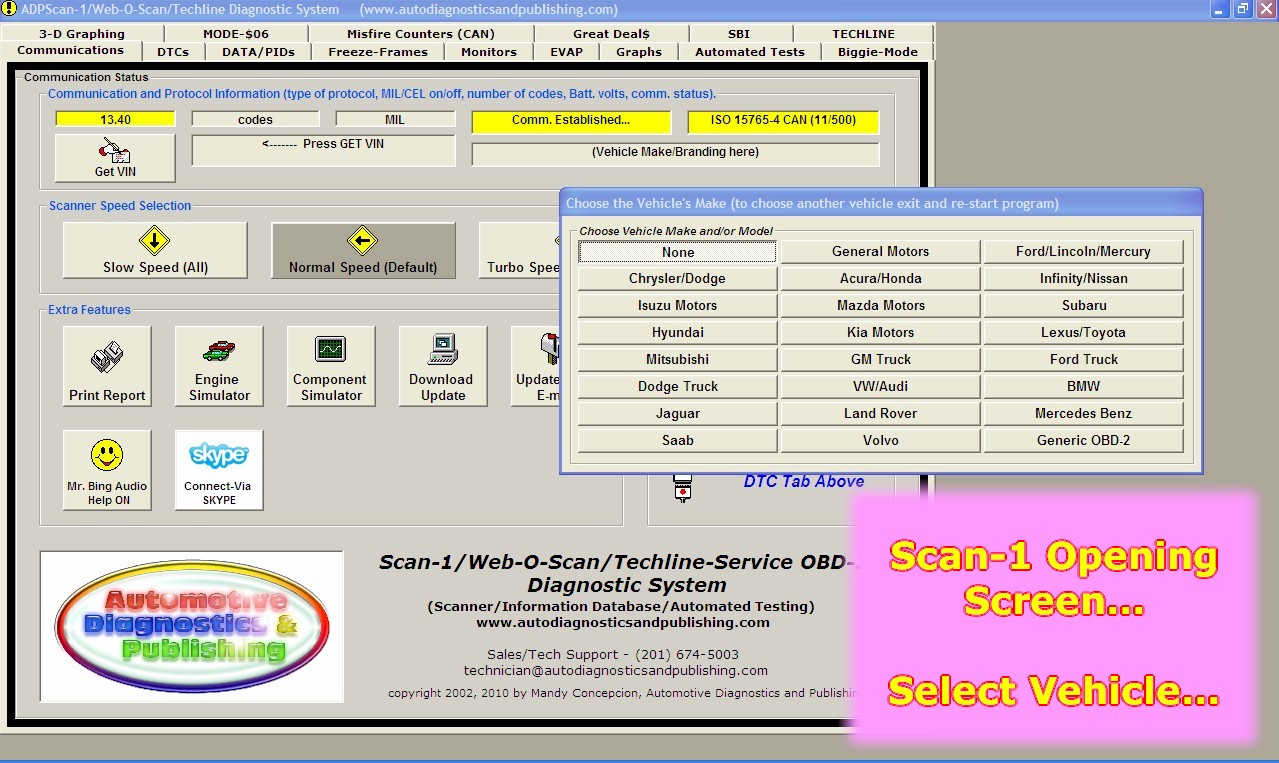1279x763 pixels.
Task: Choose Generic OBD-2 option
Action: pyautogui.click(x=1084, y=441)
